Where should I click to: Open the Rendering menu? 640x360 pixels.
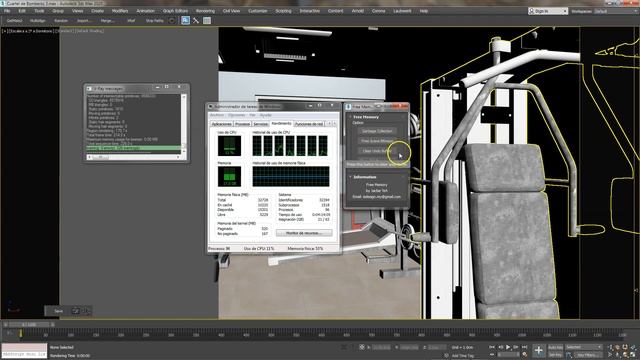[205, 11]
